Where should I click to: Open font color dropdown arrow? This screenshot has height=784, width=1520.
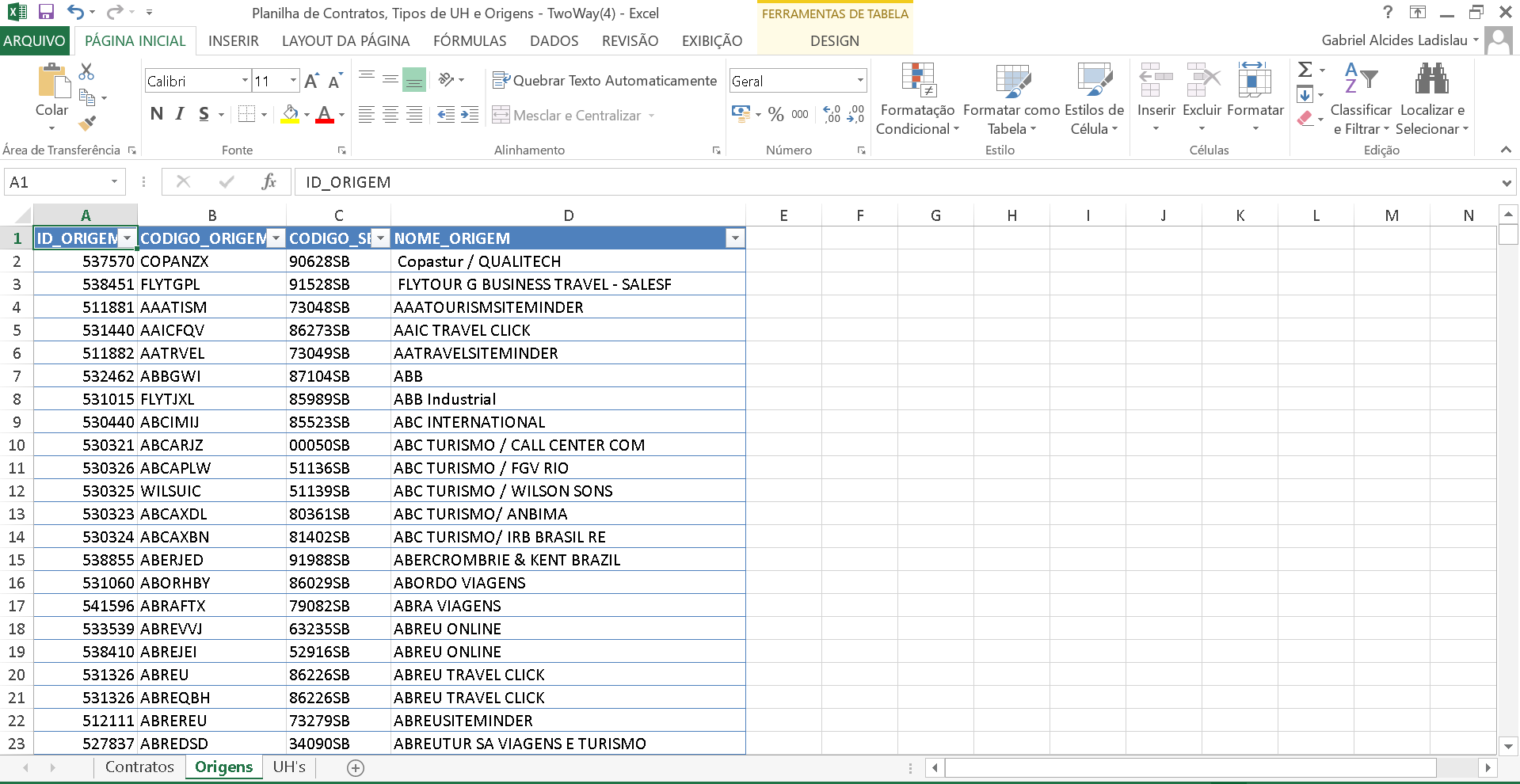coord(341,115)
